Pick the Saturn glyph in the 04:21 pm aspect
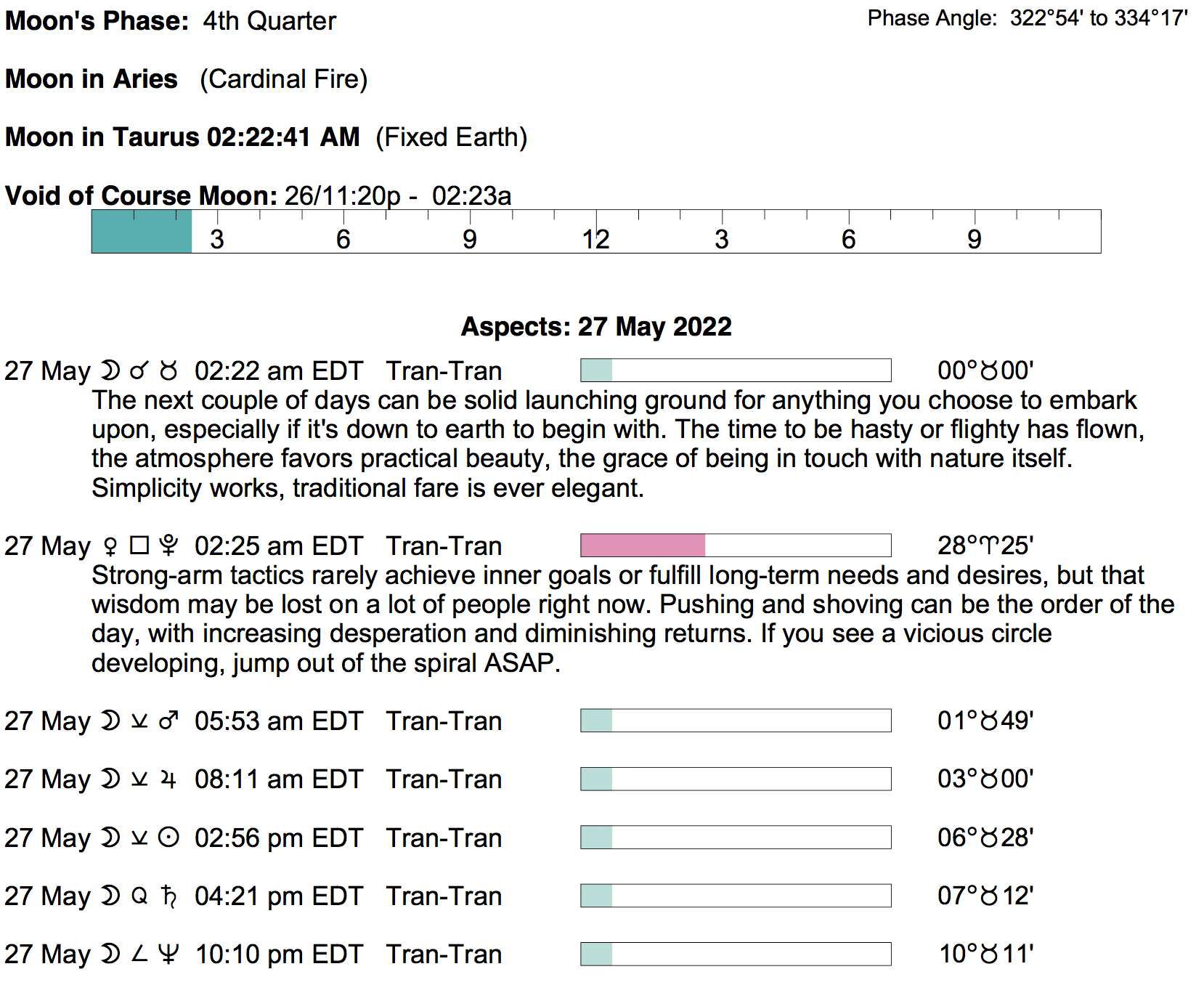The image size is (1204, 985). [x=168, y=896]
